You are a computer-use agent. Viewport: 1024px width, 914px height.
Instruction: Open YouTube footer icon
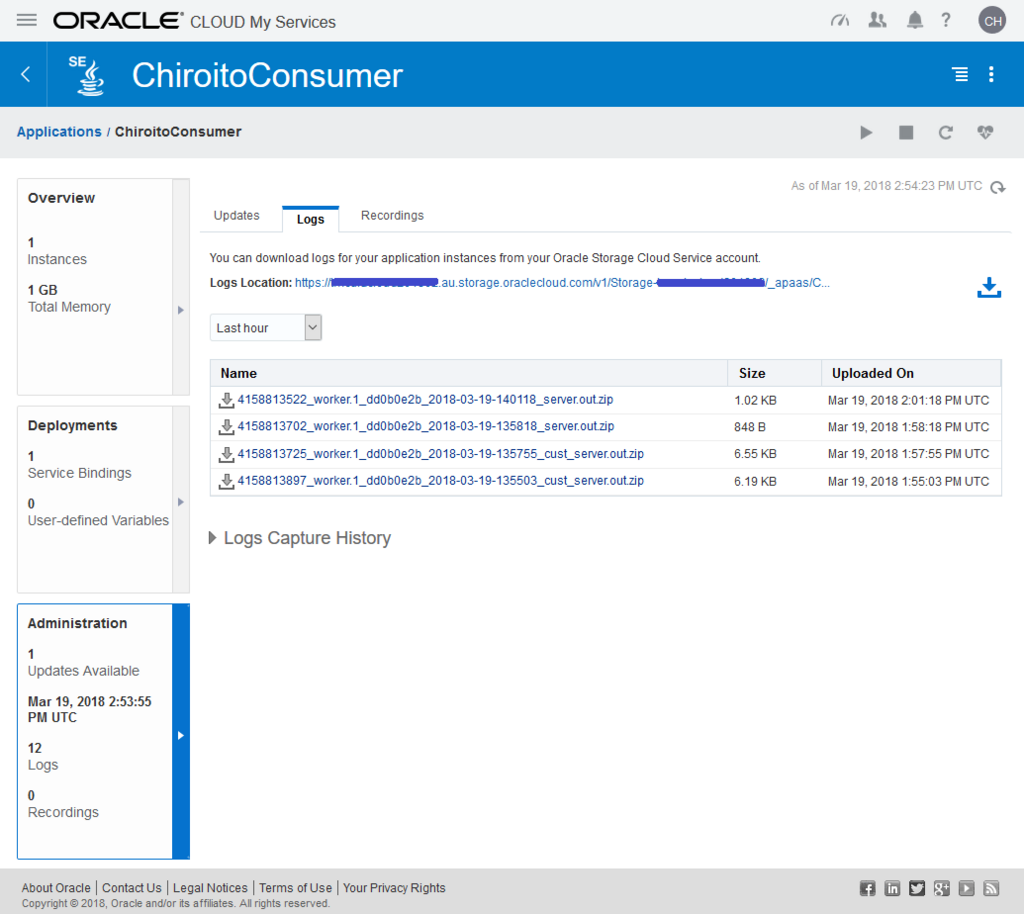pyautogui.click(x=967, y=889)
